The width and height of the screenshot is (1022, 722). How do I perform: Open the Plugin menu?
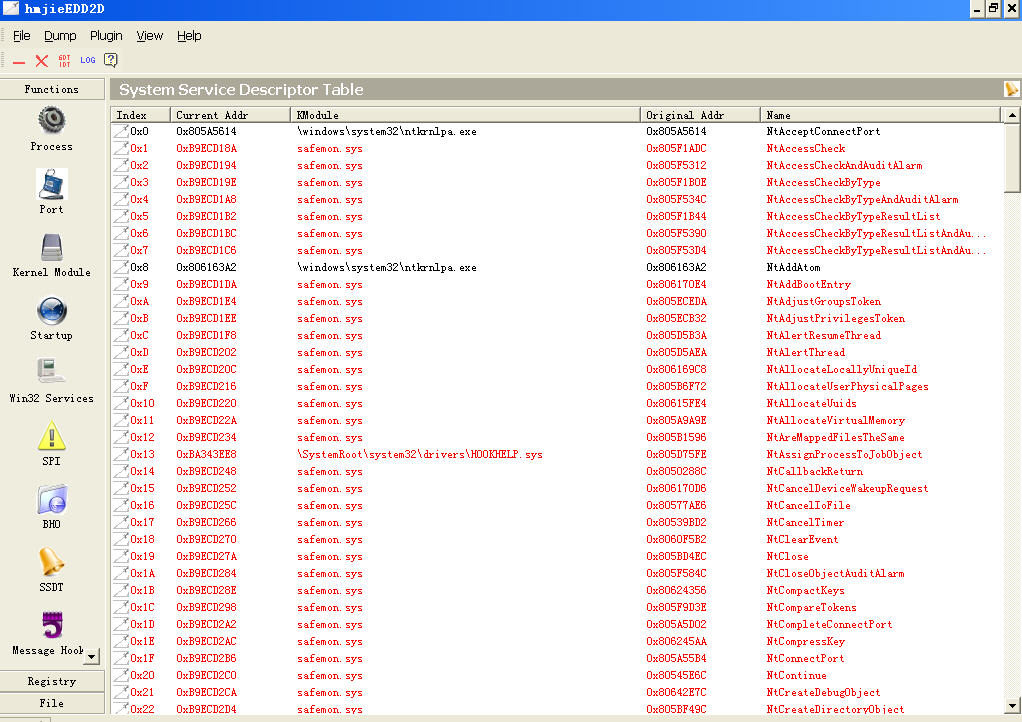pyautogui.click(x=106, y=36)
